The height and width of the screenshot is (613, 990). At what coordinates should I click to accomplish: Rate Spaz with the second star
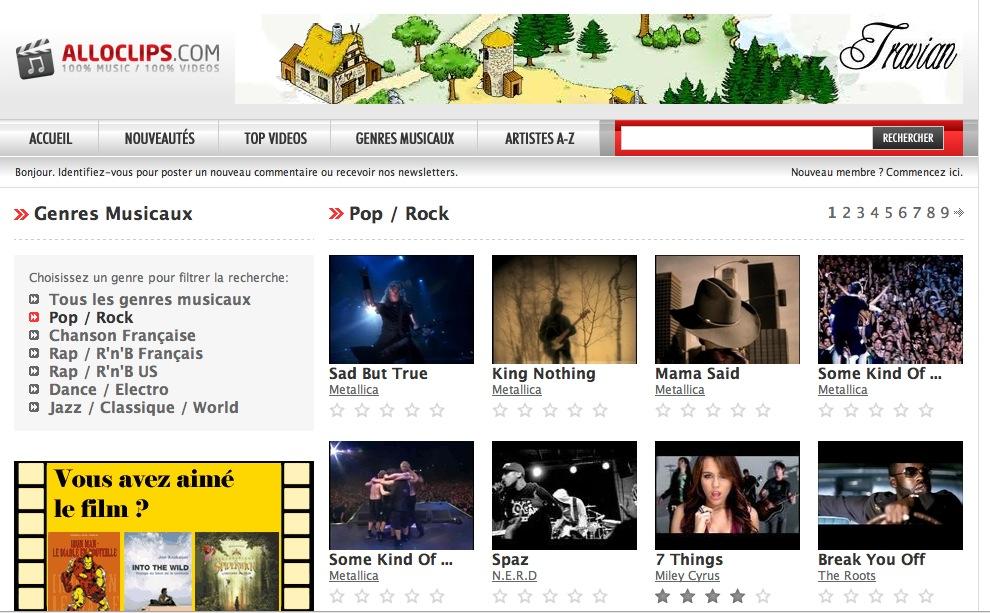525,596
